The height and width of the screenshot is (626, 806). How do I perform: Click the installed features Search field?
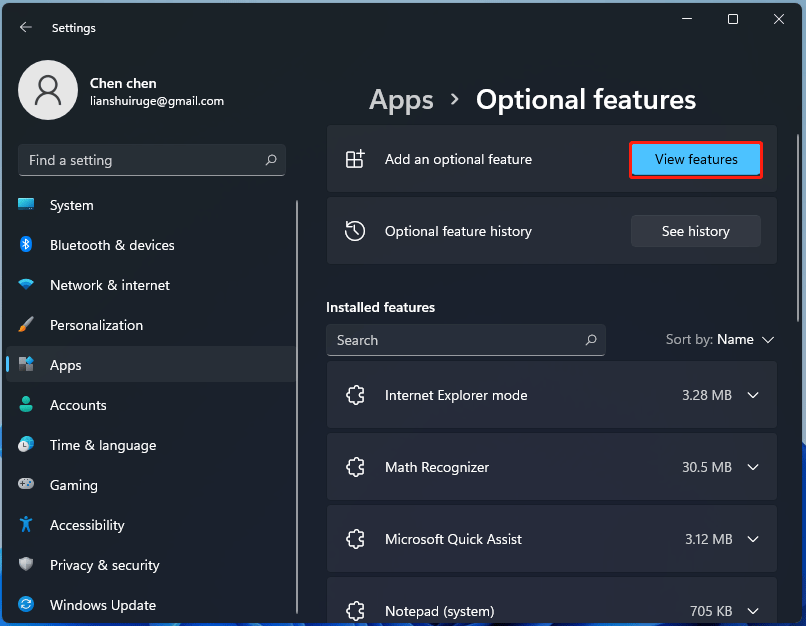pos(466,340)
